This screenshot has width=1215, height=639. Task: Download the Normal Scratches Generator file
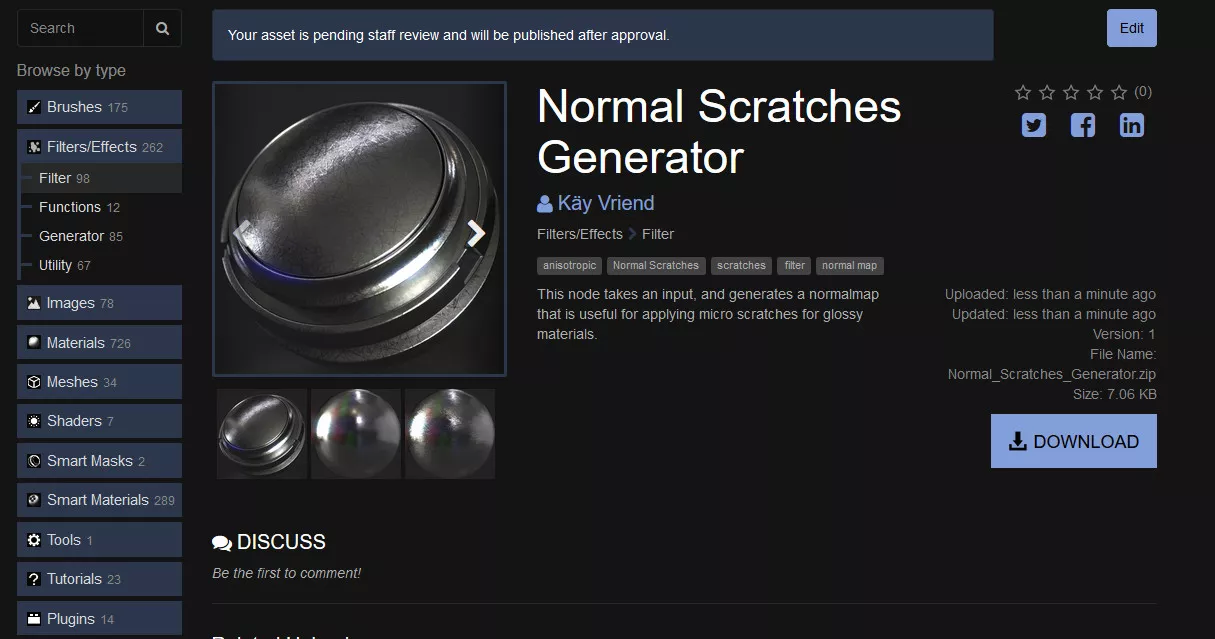(1073, 442)
